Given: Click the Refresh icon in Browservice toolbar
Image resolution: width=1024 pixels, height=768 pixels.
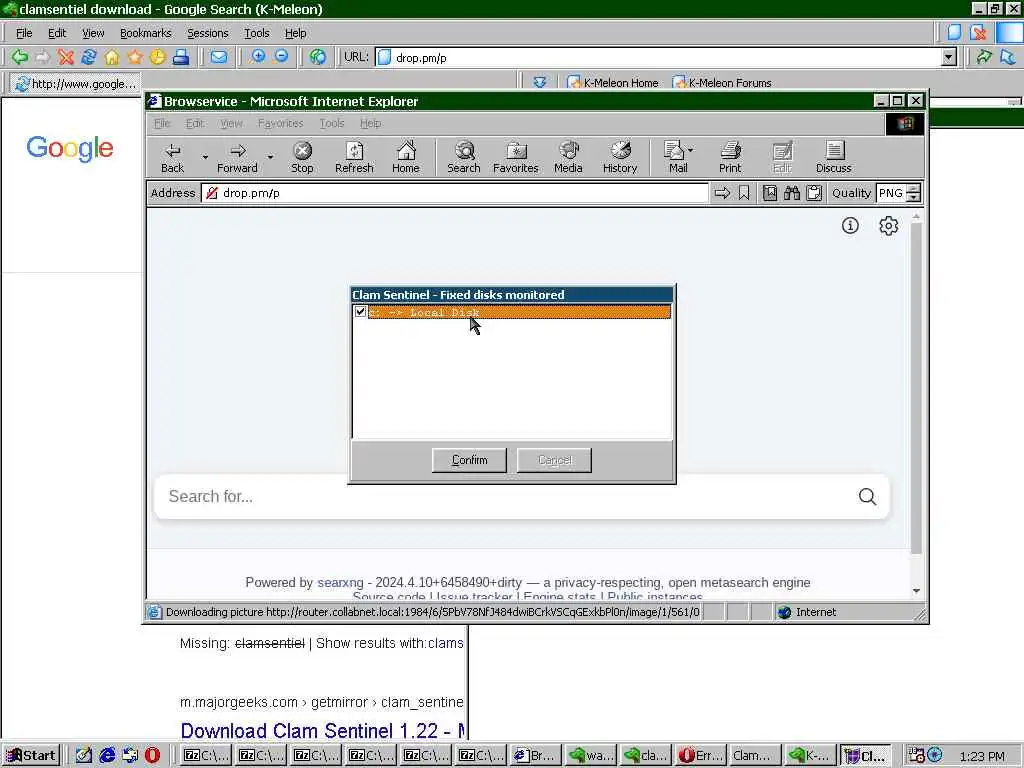Looking at the screenshot, I should coord(354,157).
